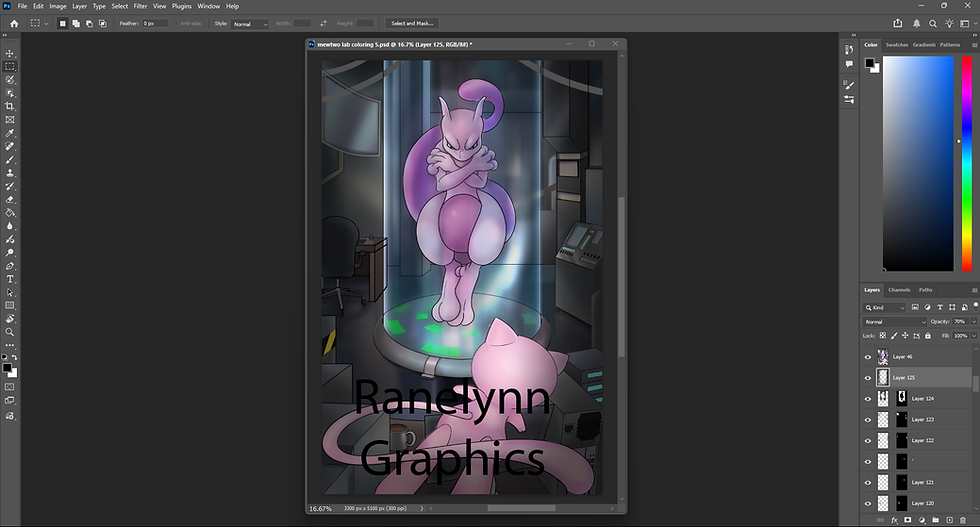980x527 pixels.
Task: Select the Path Selection tool
Action: coord(9,293)
